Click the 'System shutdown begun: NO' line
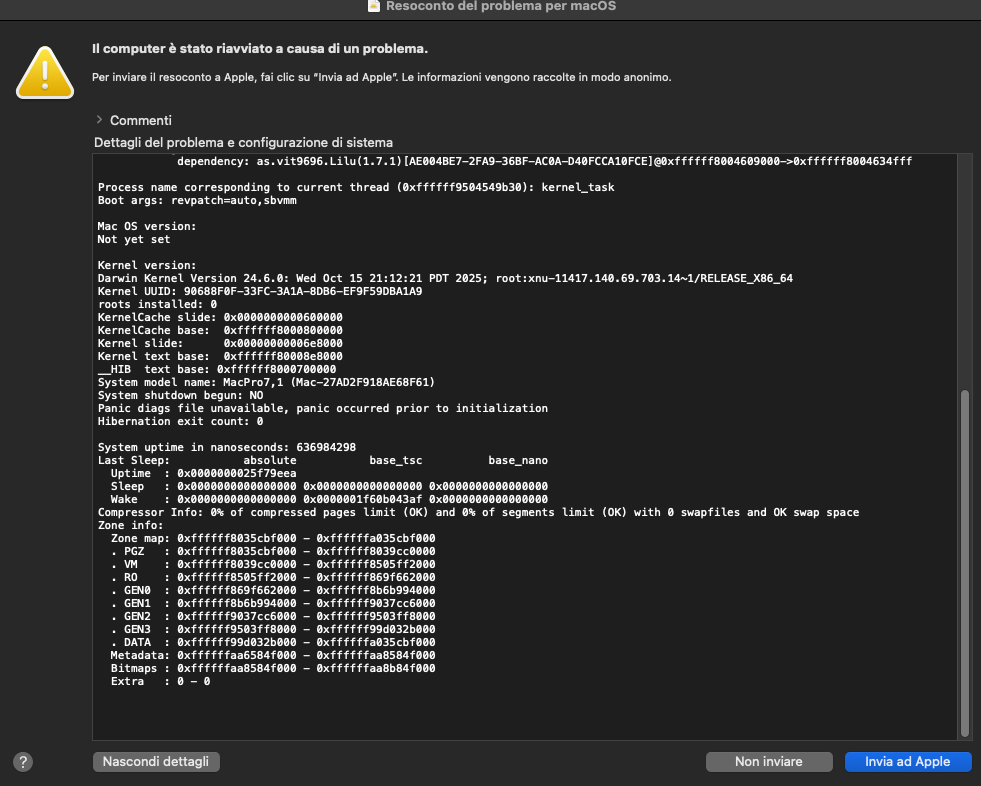981x786 pixels. pyautogui.click(x=180, y=396)
